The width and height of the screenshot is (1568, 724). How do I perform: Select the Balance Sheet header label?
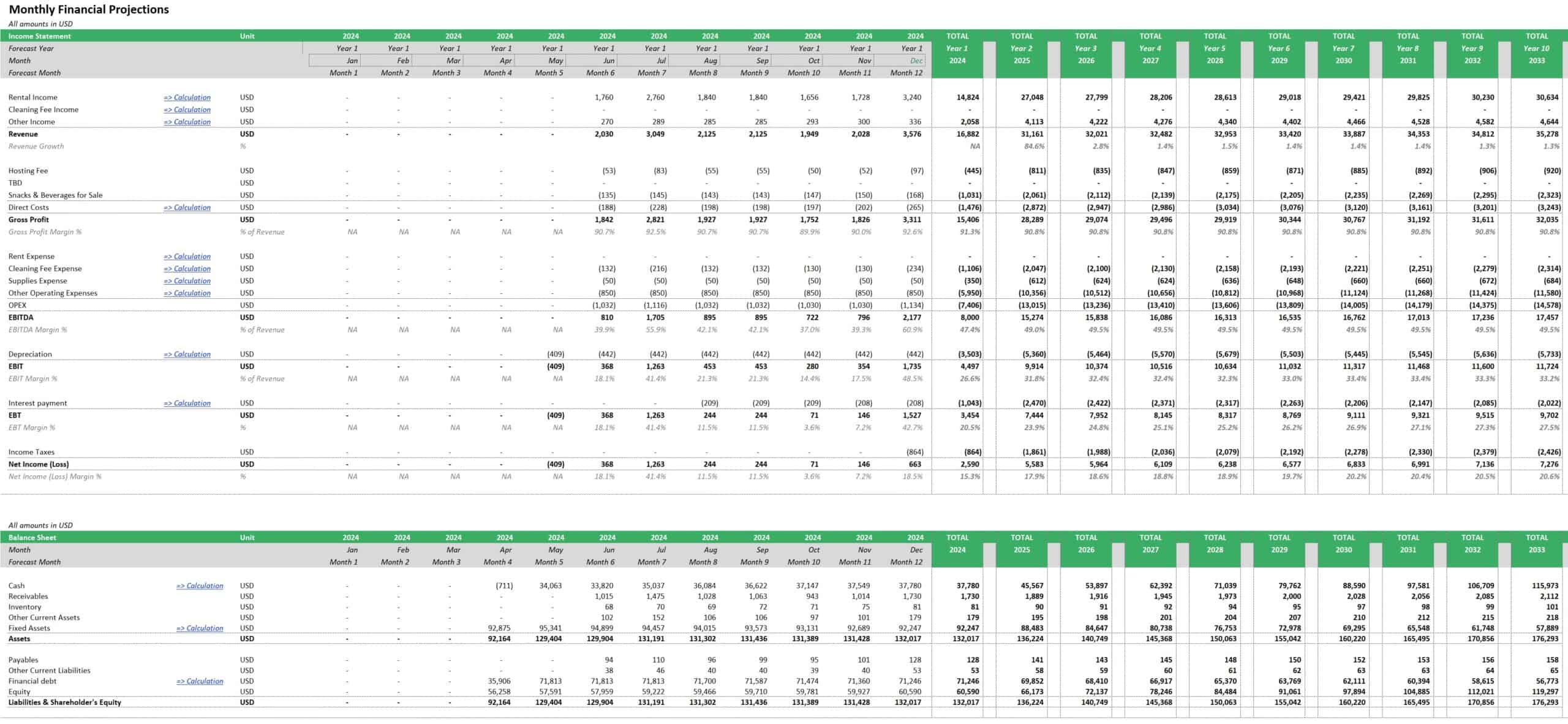[x=32, y=538]
